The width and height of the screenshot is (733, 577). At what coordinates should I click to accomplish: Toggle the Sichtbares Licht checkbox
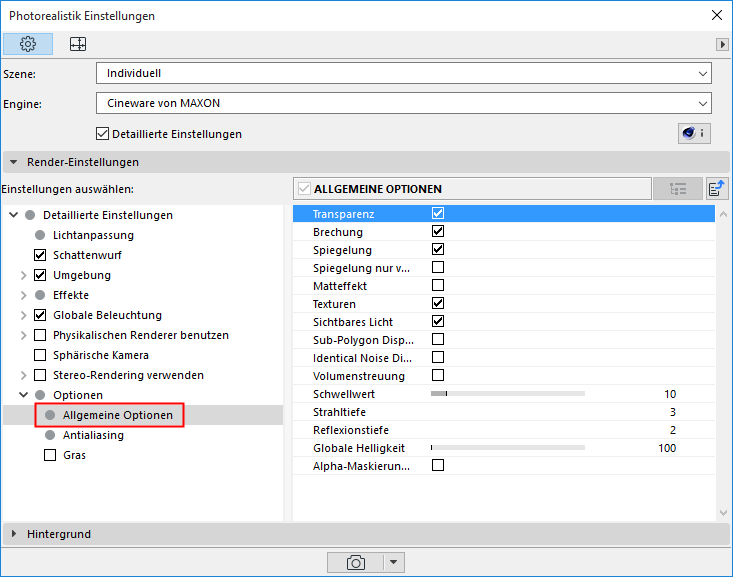(x=438, y=322)
